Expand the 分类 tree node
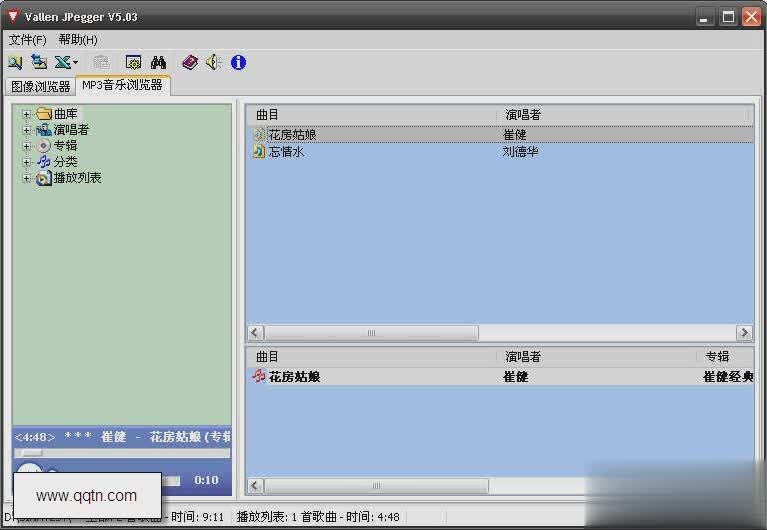This screenshot has height=530, width=767. point(26,162)
